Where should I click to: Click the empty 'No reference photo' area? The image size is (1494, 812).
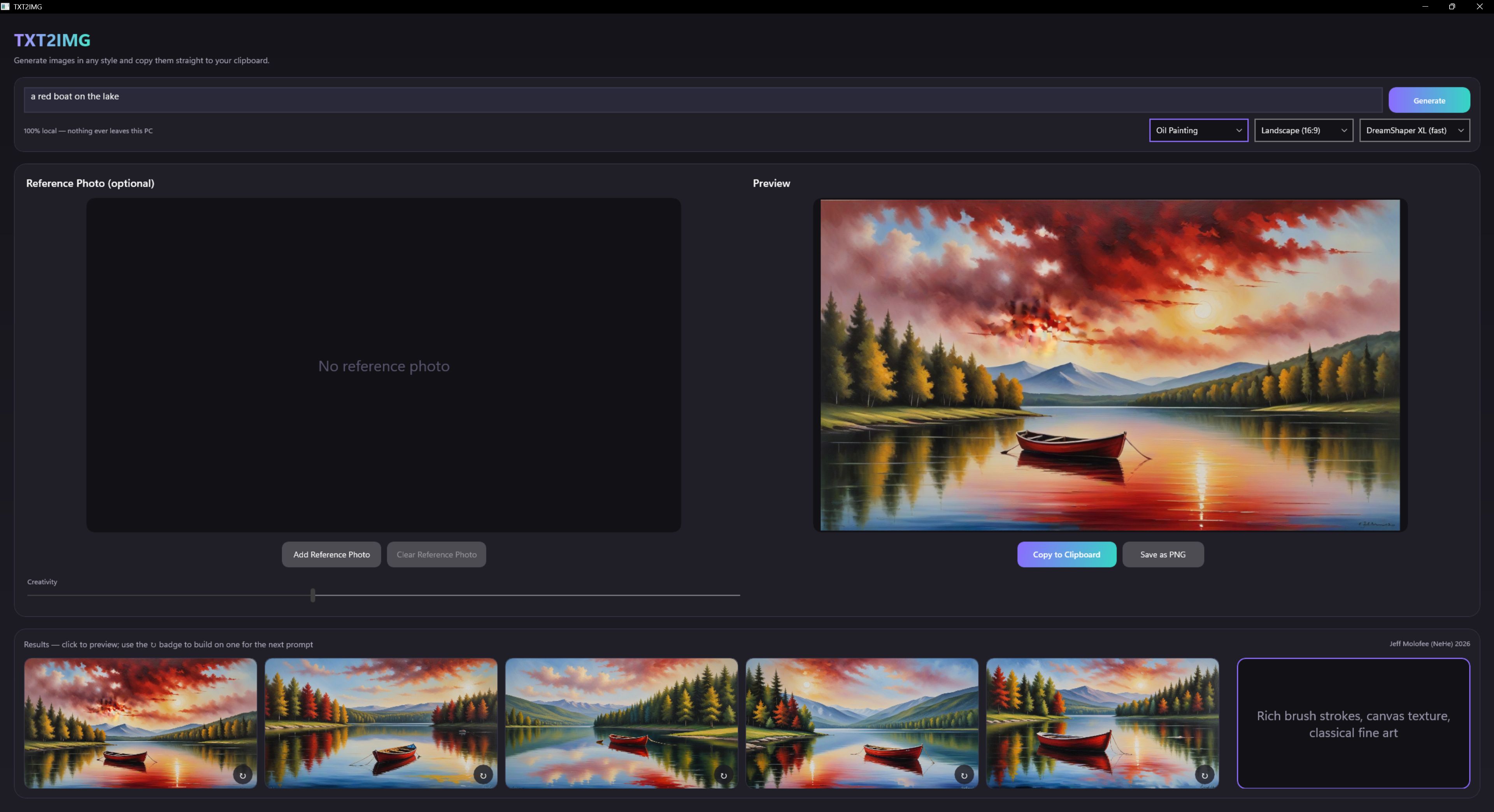(383, 365)
